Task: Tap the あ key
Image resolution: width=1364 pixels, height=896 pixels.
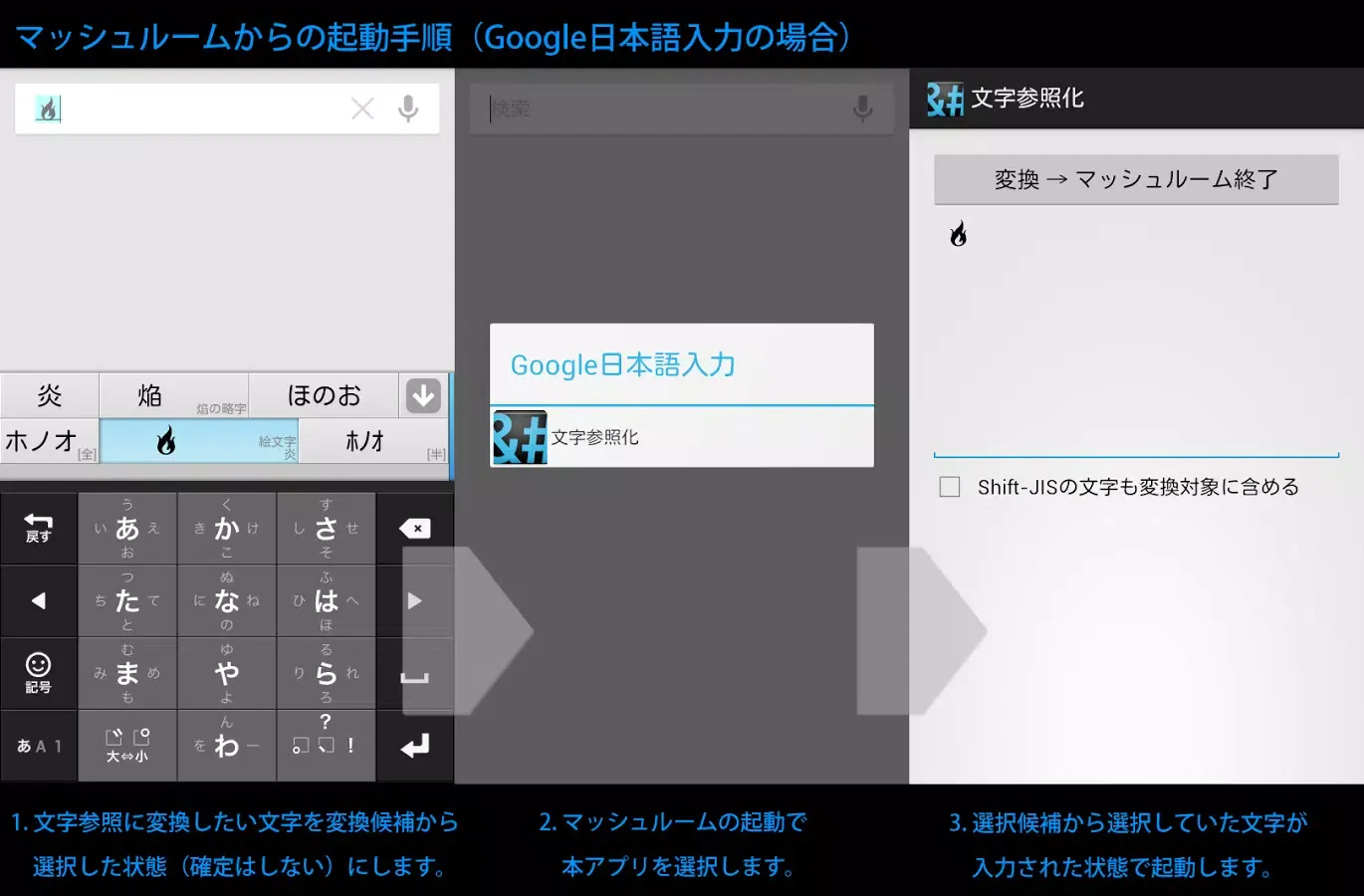Action: click(x=127, y=529)
